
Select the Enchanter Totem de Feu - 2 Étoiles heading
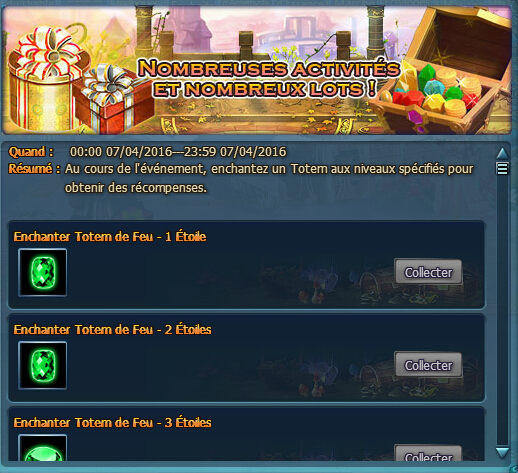tap(112, 329)
